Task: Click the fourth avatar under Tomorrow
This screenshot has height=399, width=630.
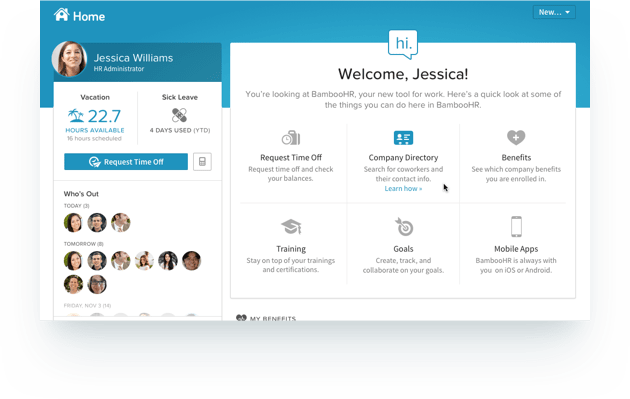Action: pos(144,260)
